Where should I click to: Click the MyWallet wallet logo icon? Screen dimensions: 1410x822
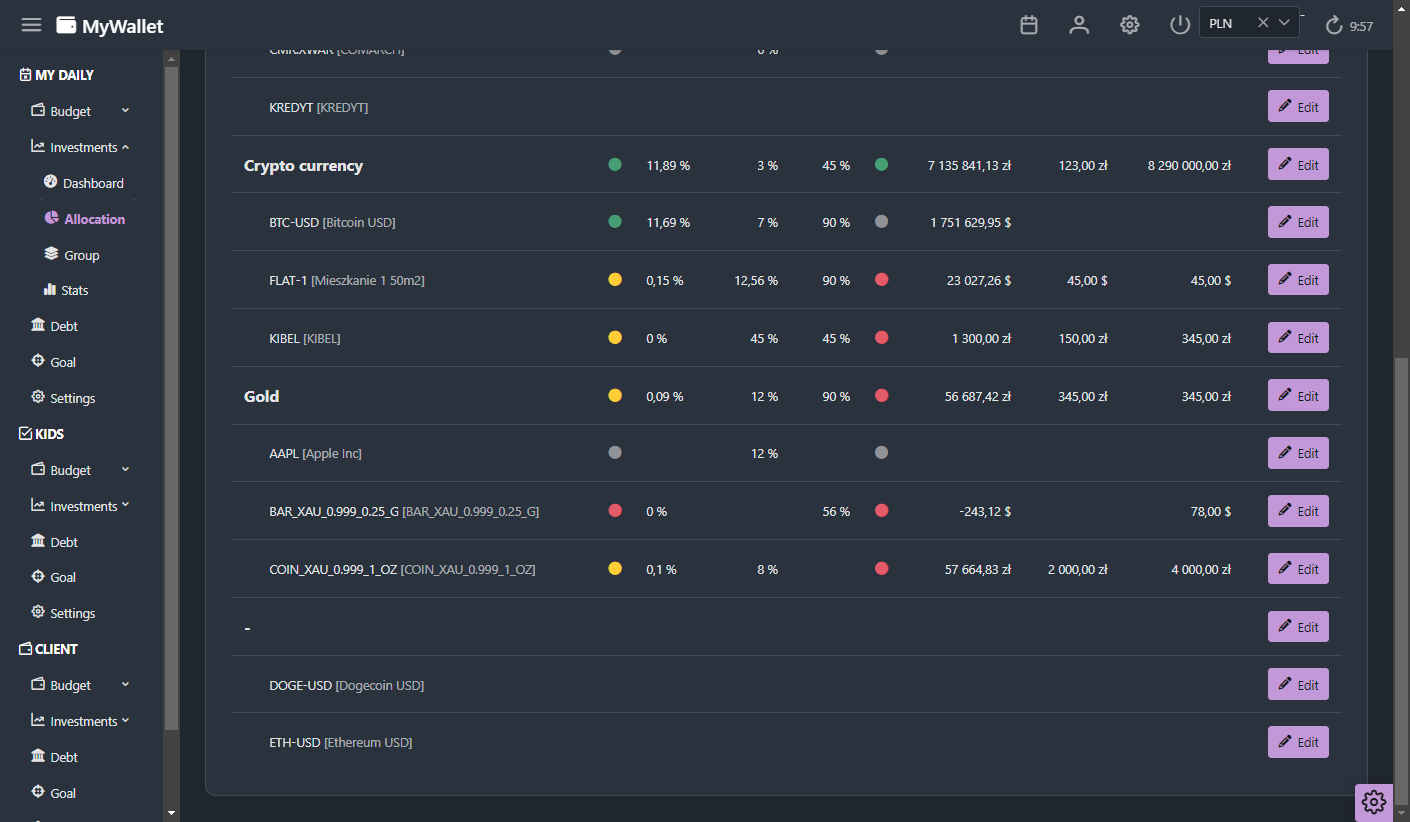66,25
